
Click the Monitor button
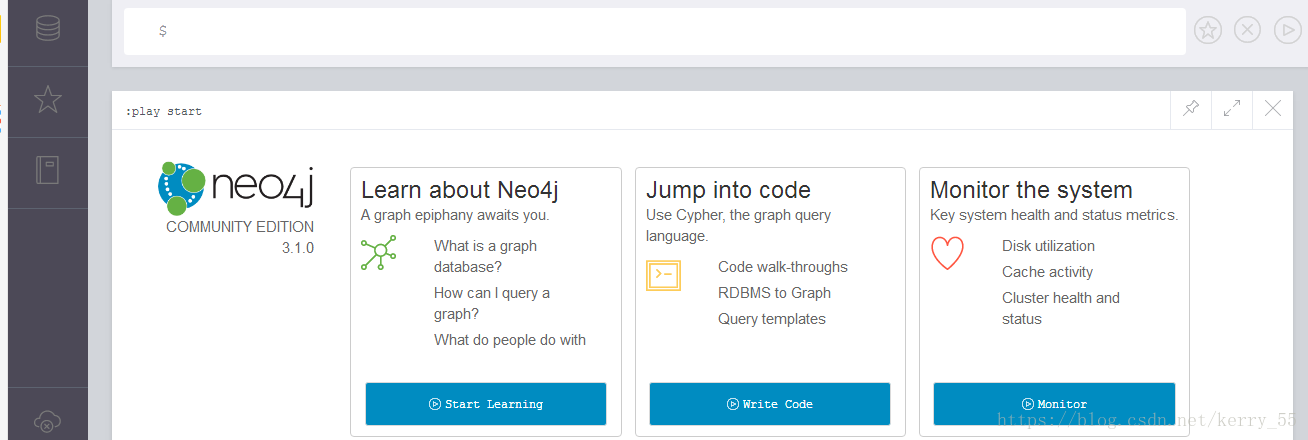[1054, 404]
